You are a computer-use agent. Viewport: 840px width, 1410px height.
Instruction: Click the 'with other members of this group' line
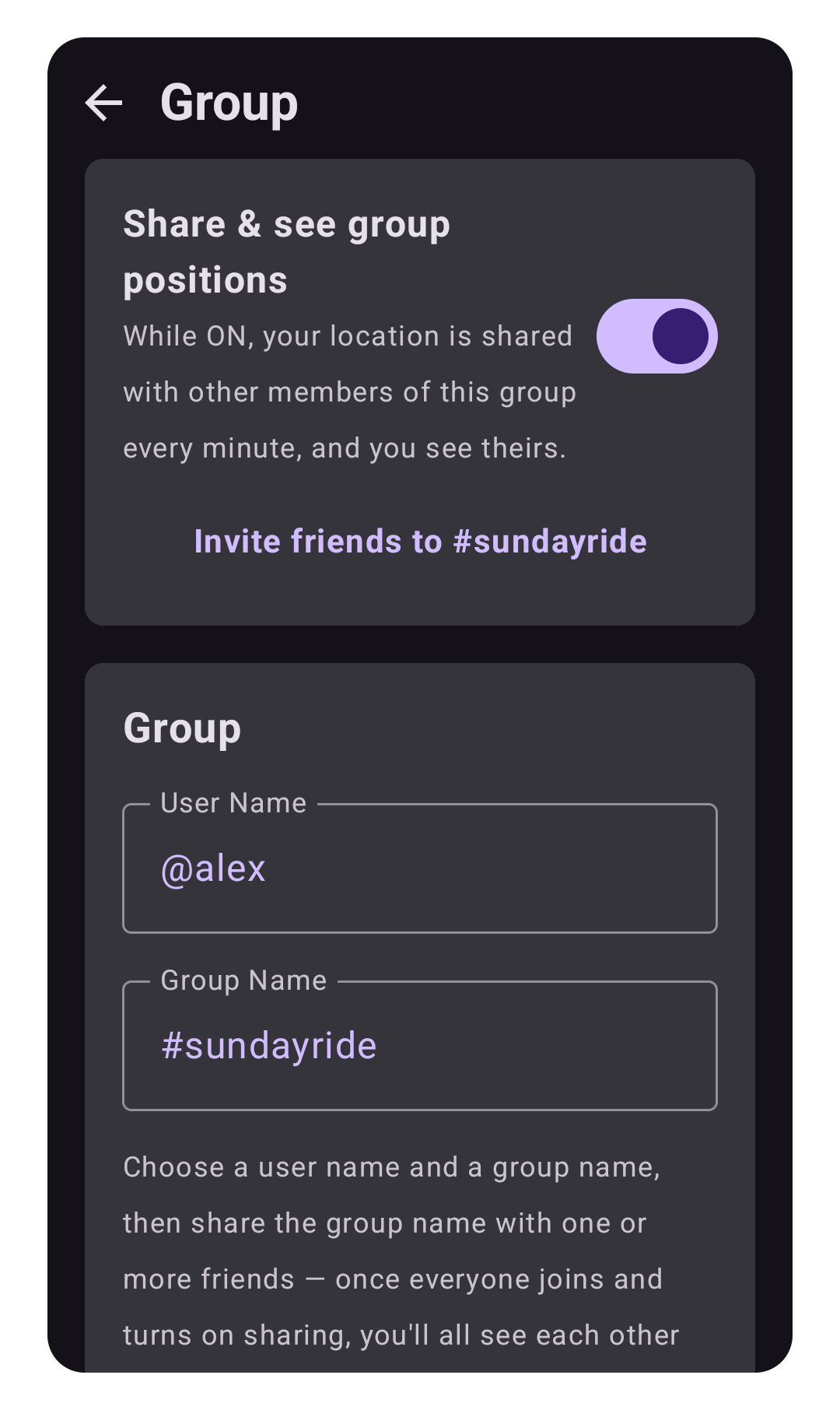click(349, 392)
